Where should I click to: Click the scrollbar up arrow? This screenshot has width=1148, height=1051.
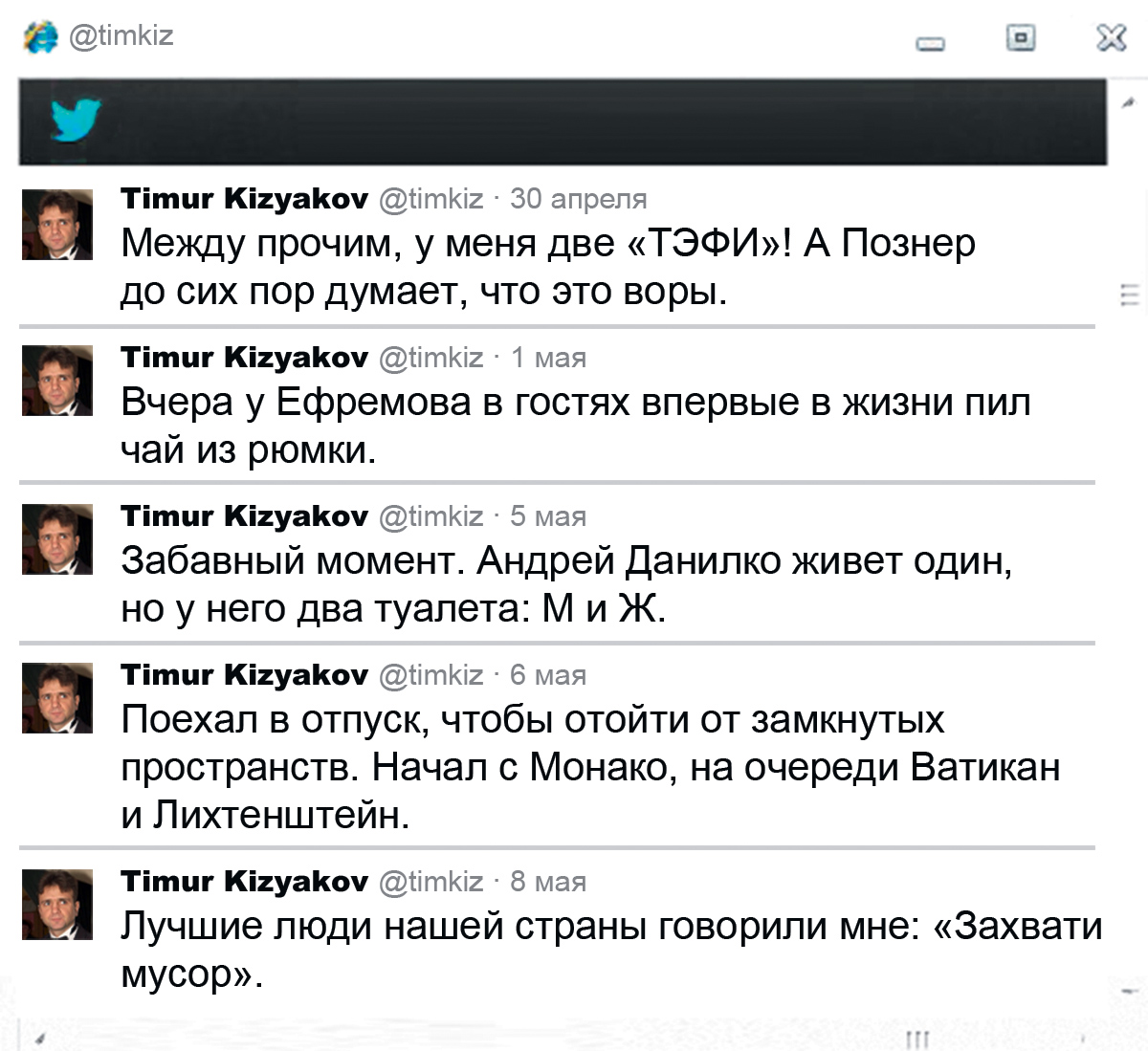[1130, 101]
